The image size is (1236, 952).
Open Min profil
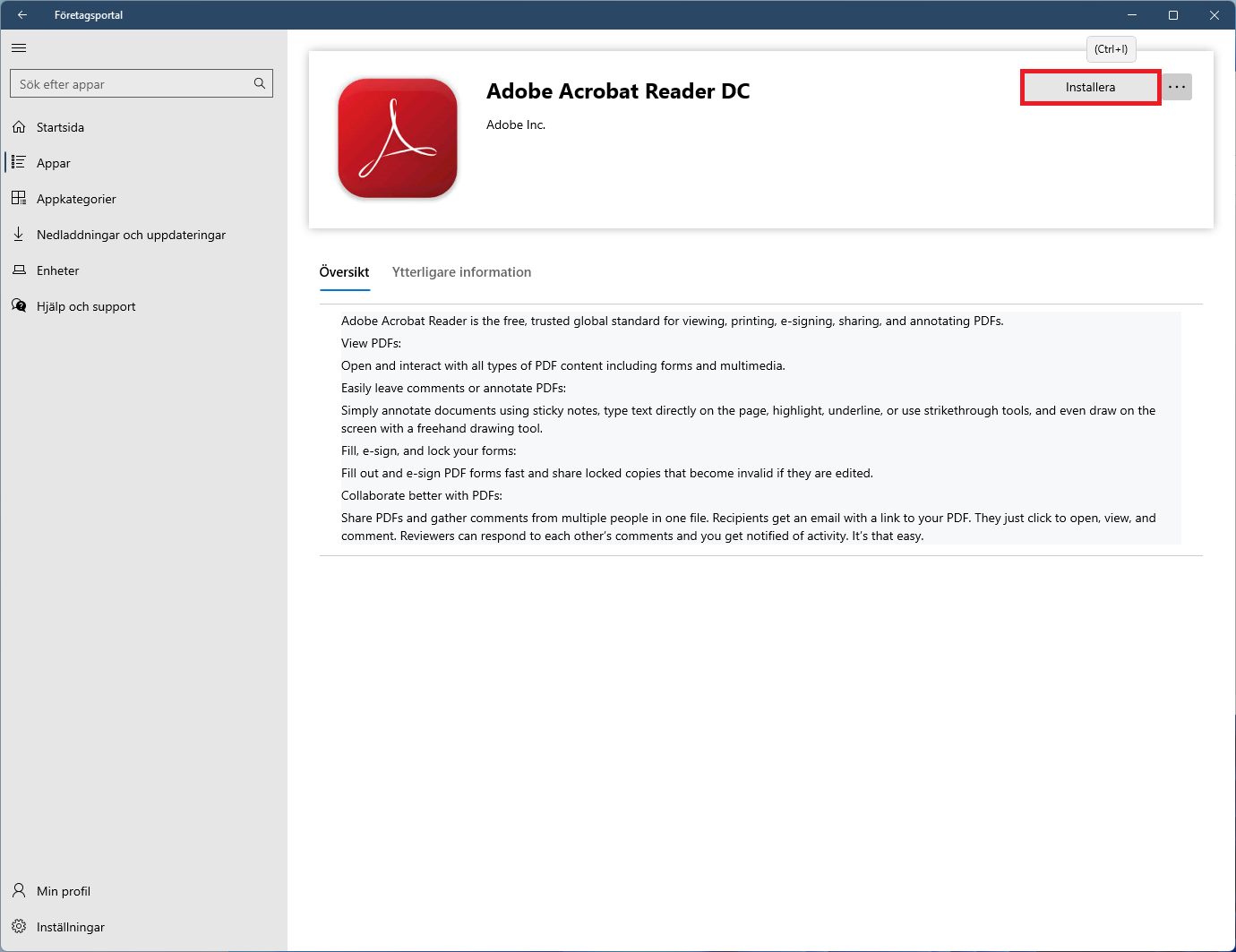tap(144, 891)
